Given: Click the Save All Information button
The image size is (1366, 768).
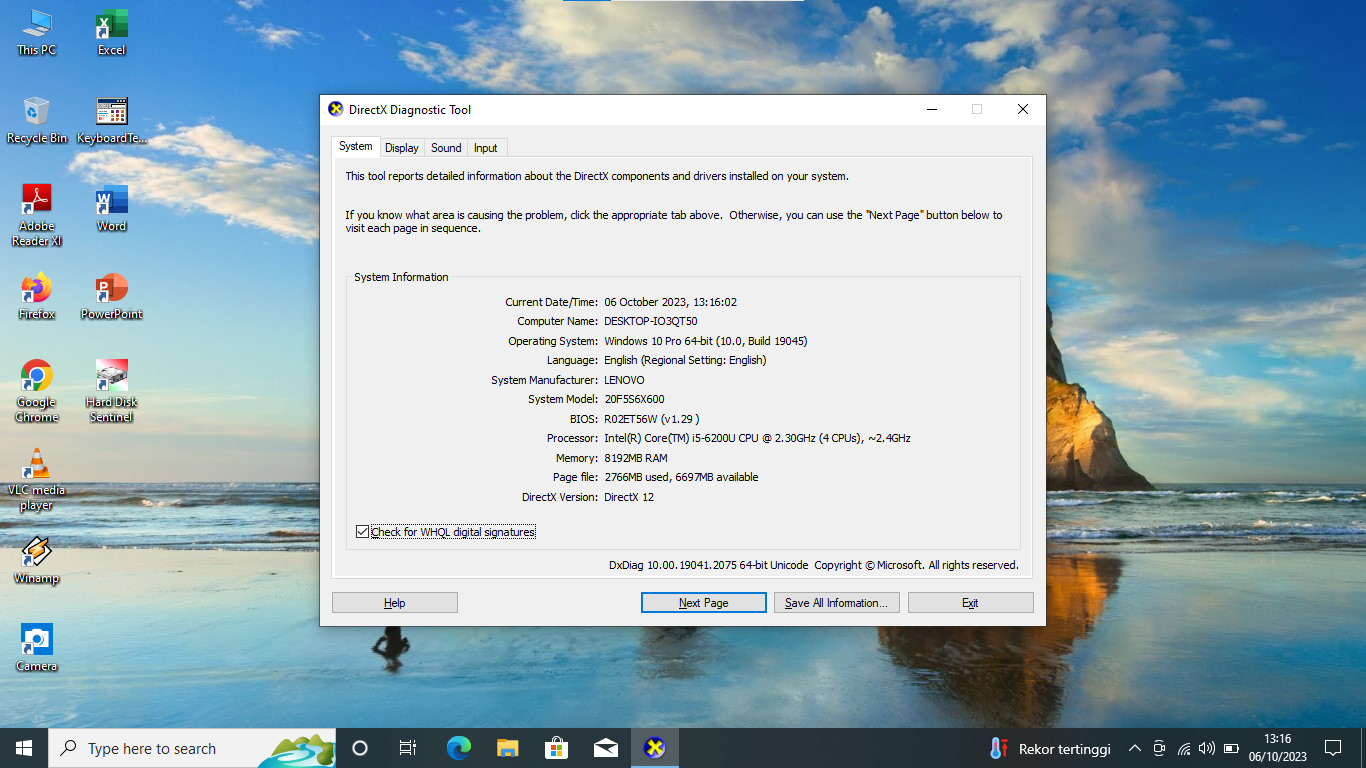Looking at the screenshot, I should click(836, 603).
